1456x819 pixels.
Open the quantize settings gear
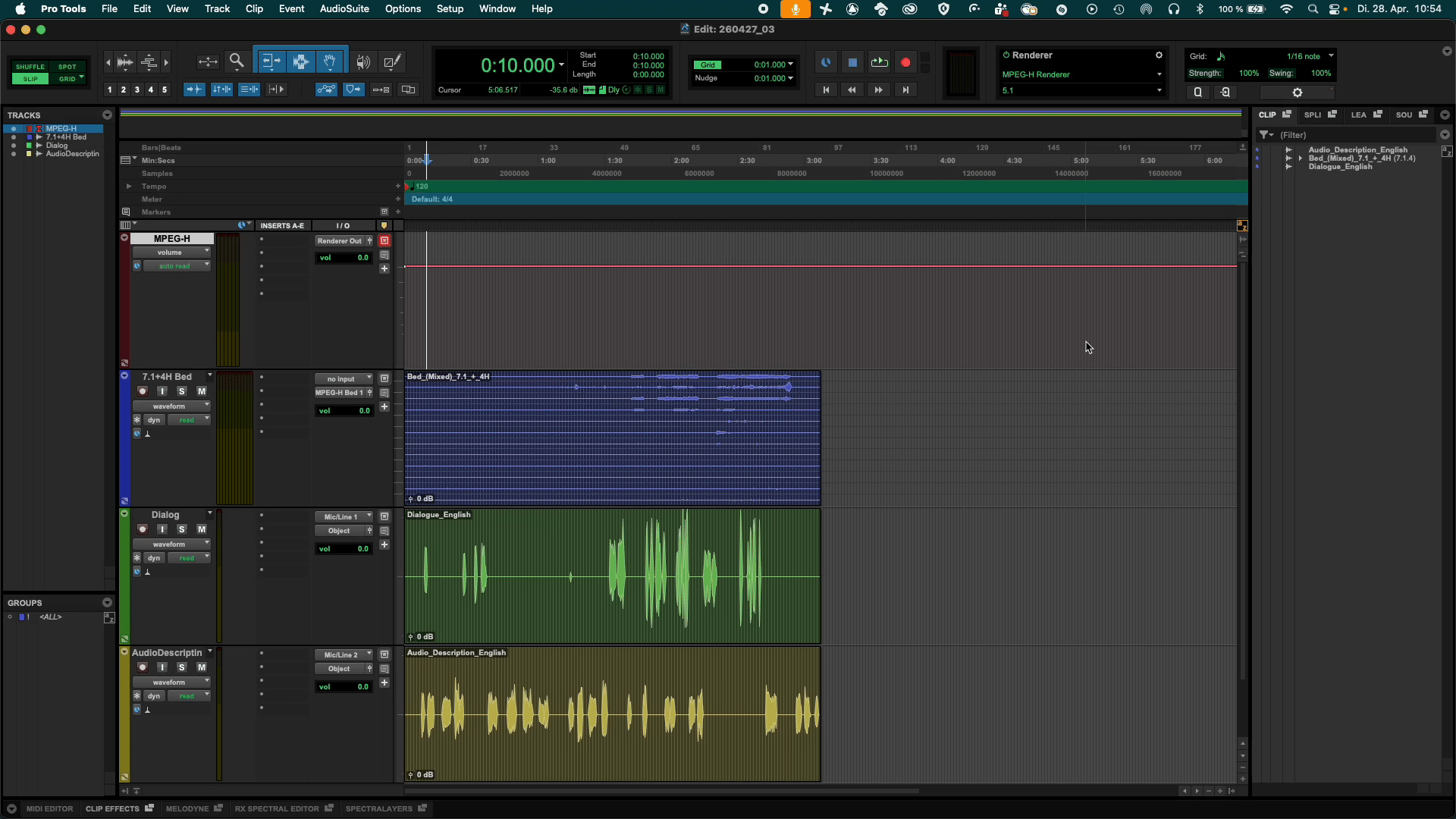point(1298,93)
